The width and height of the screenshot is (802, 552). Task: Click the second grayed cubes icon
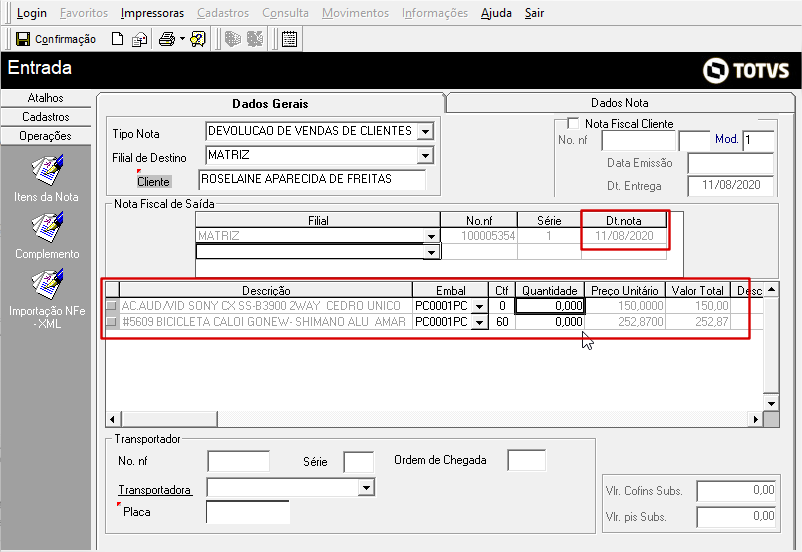click(x=255, y=39)
